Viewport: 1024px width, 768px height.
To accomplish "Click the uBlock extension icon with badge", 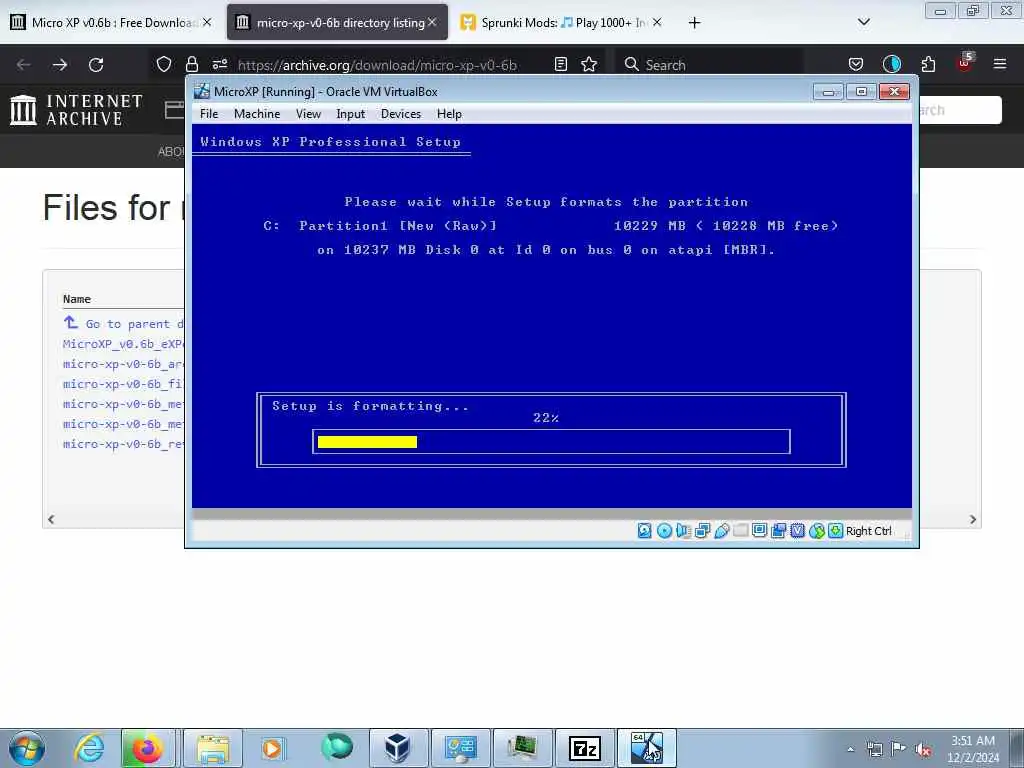I will pyautogui.click(x=965, y=63).
